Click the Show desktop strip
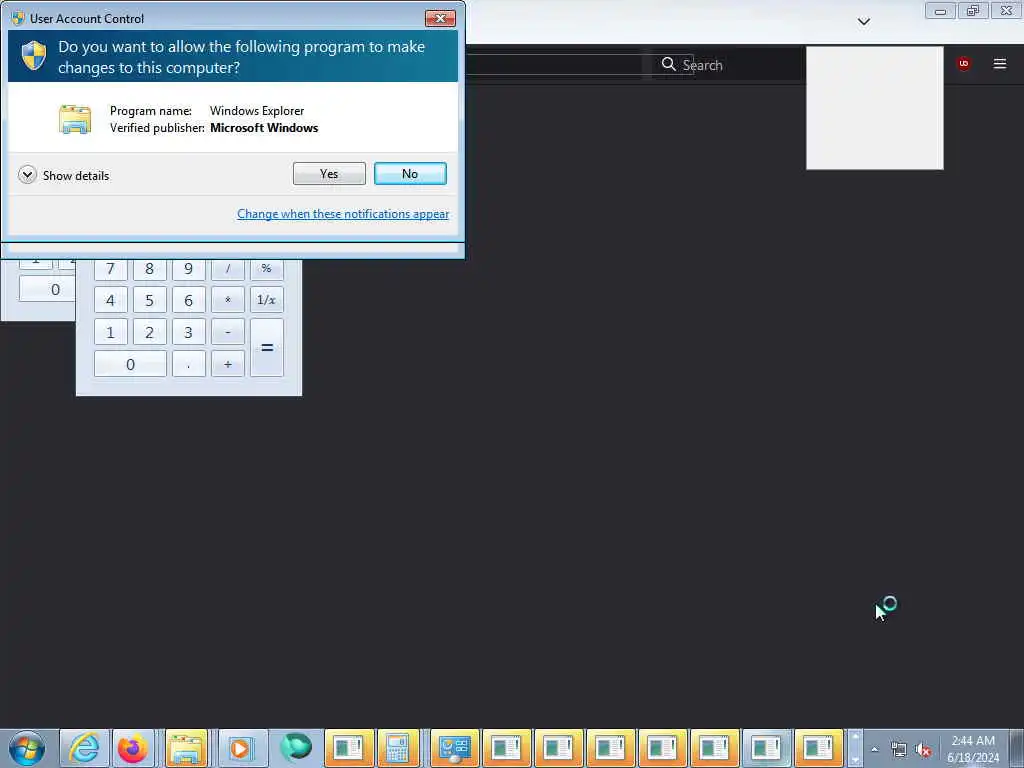 1017,748
